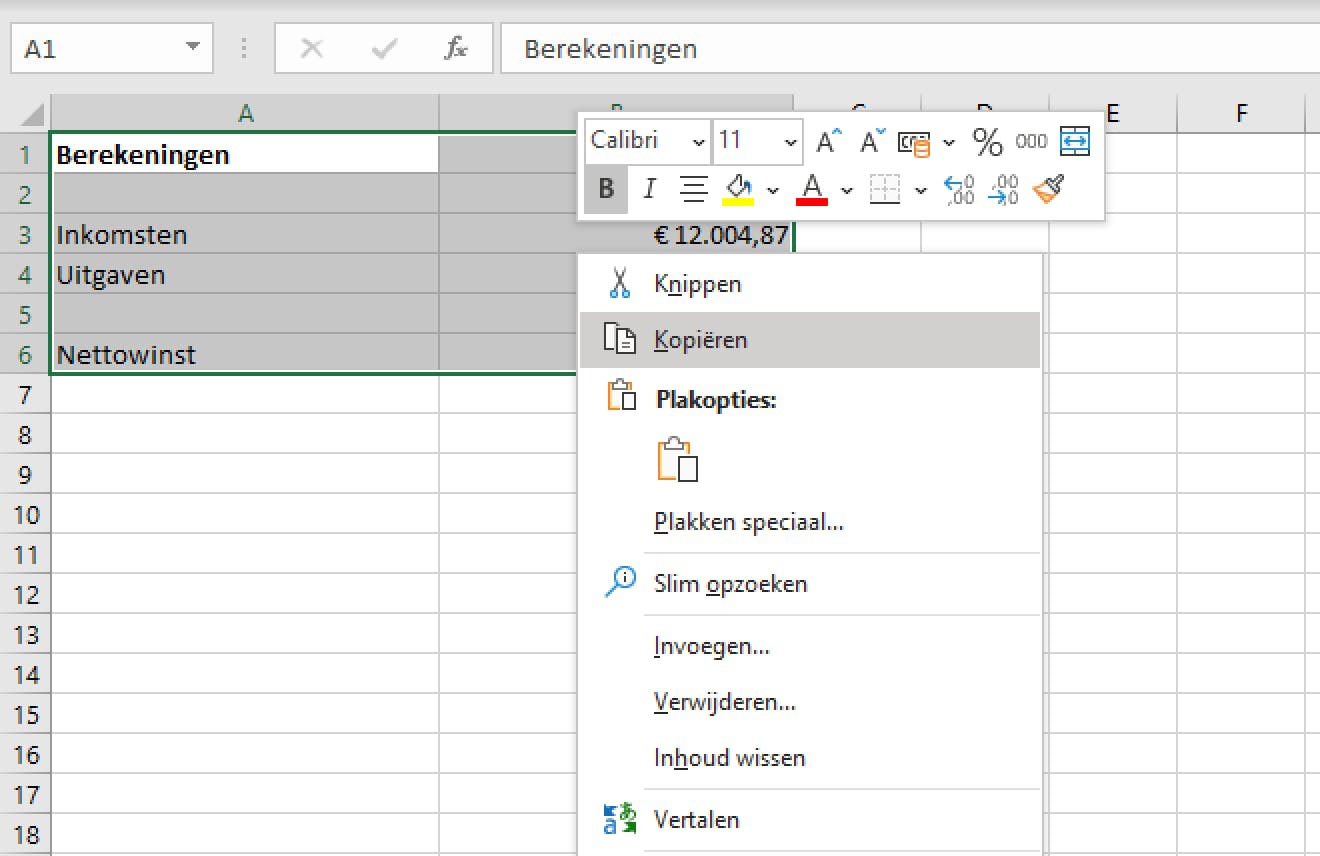The width and height of the screenshot is (1320, 856).
Task: Click the formula bar showing Berekeningen
Action: point(900,49)
